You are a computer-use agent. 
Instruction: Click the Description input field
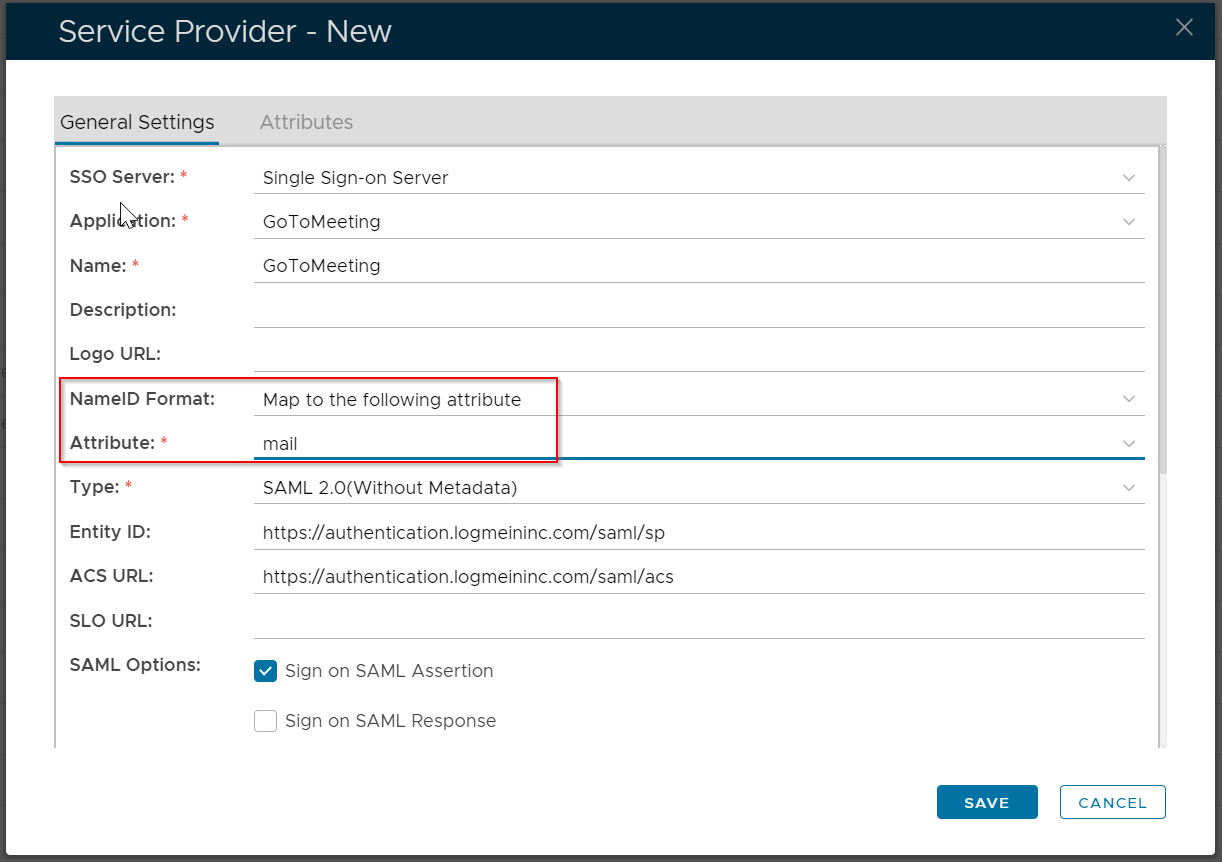[698, 310]
